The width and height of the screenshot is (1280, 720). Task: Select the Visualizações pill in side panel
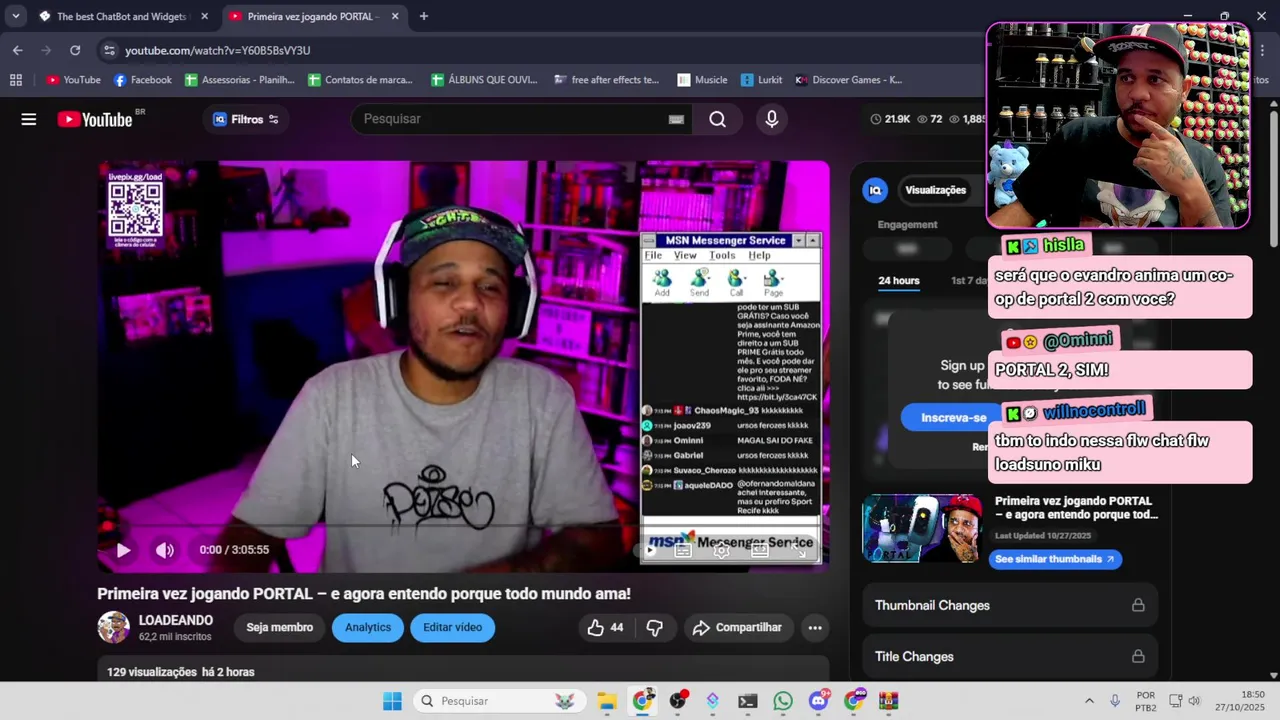935,190
